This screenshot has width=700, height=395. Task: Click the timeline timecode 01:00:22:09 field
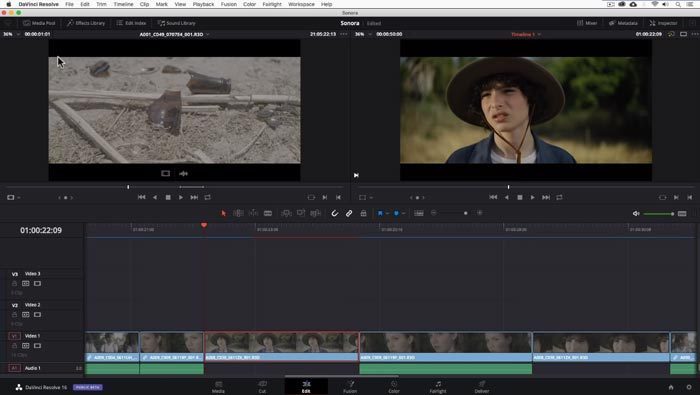[41, 230]
